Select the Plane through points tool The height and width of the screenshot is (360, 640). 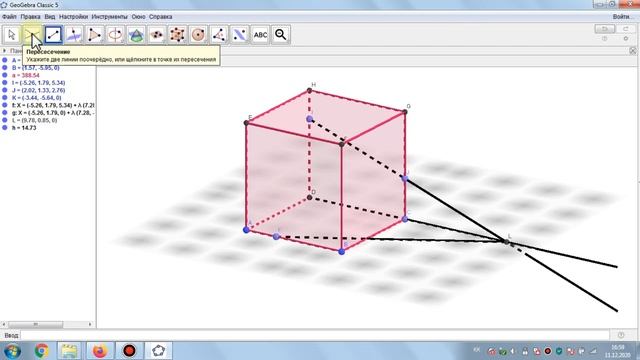[157, 35]
